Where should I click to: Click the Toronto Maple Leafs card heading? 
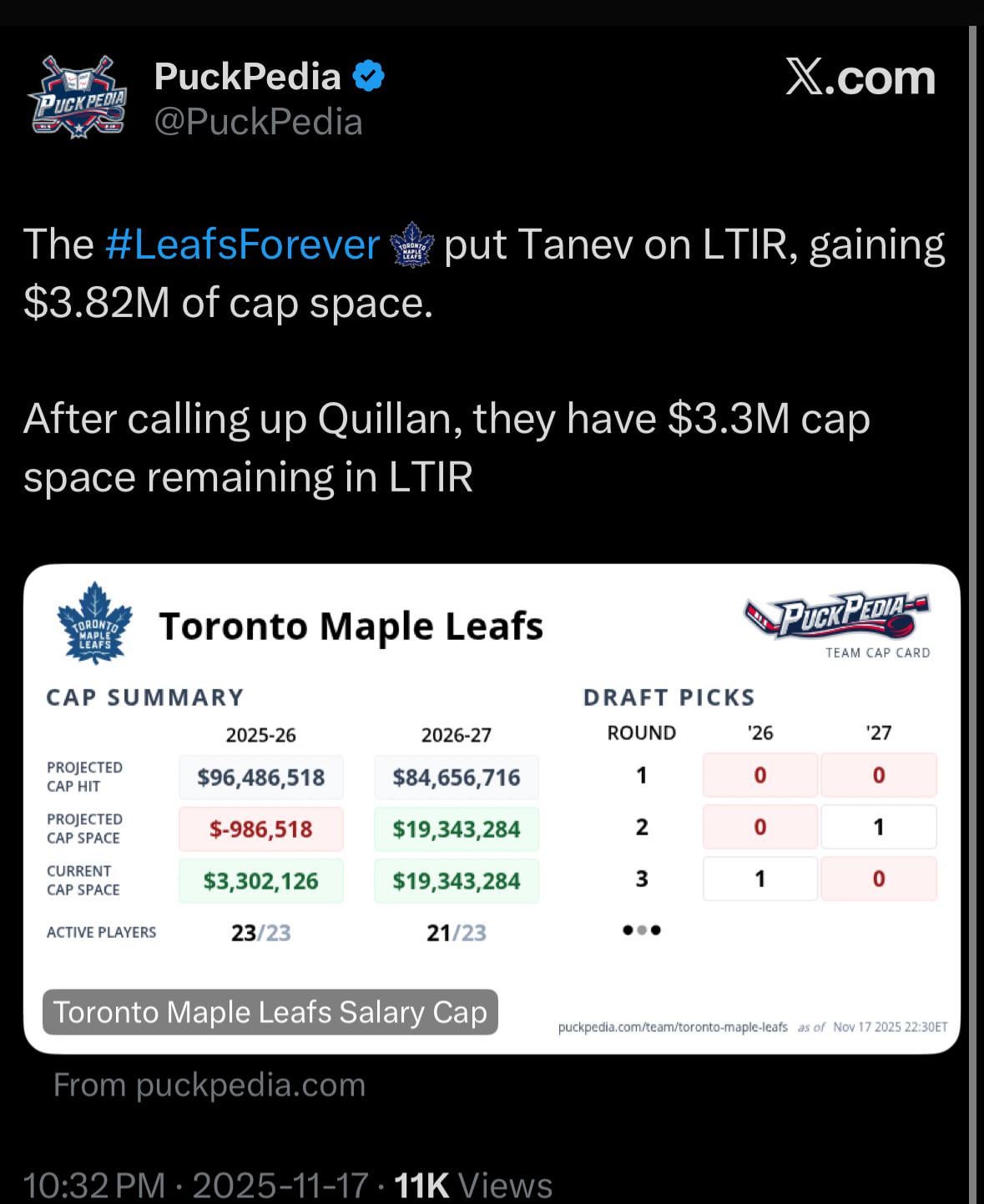351,626
